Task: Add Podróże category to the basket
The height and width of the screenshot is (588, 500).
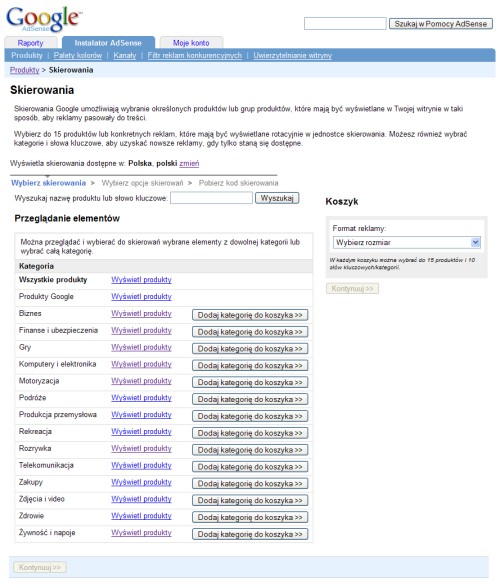Action: click(x=250, y=399)
